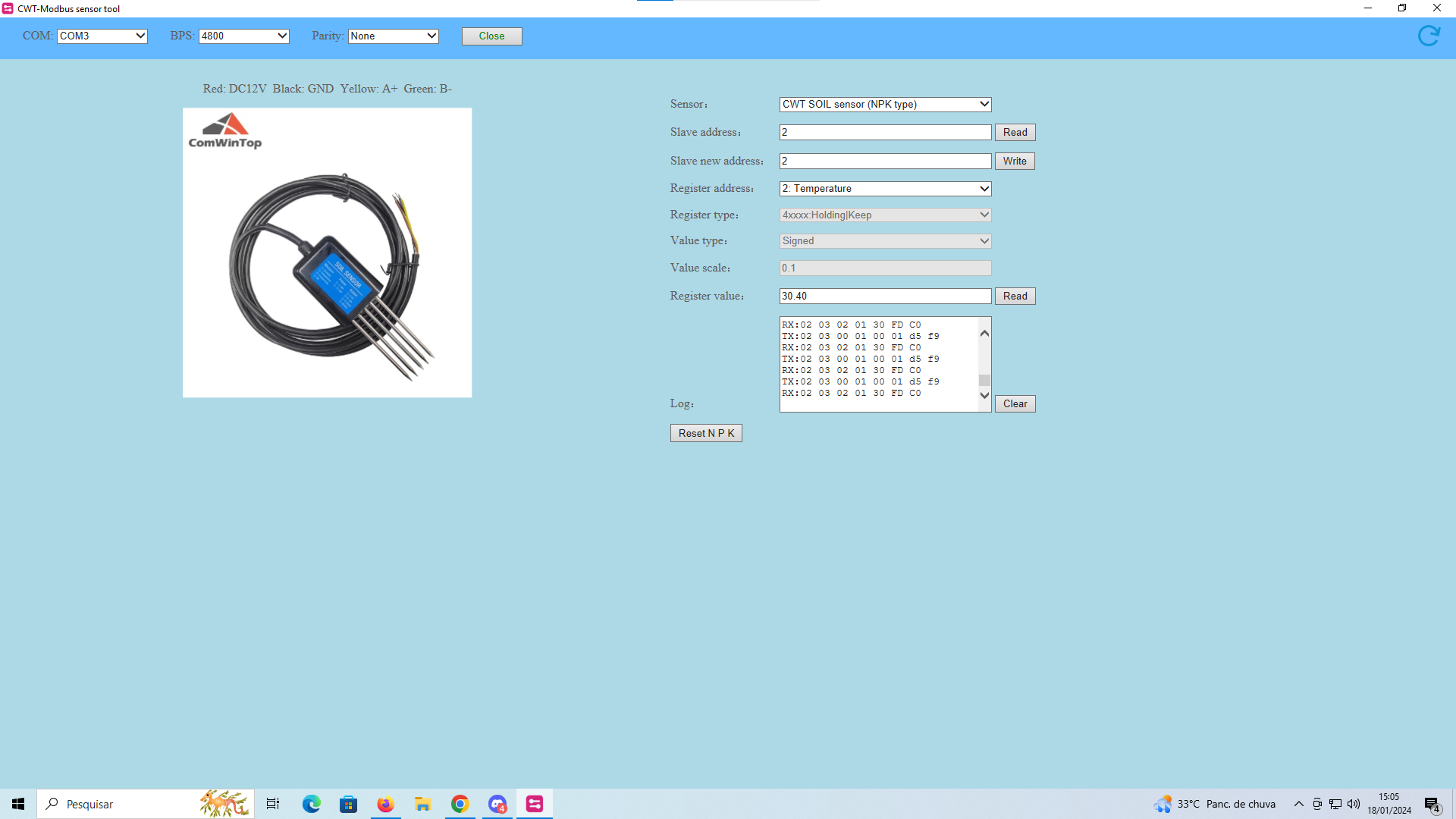This screenshot has width=1456, height=819.
Task: Open File Explorer from the taskbar
Action: [422, 804]
